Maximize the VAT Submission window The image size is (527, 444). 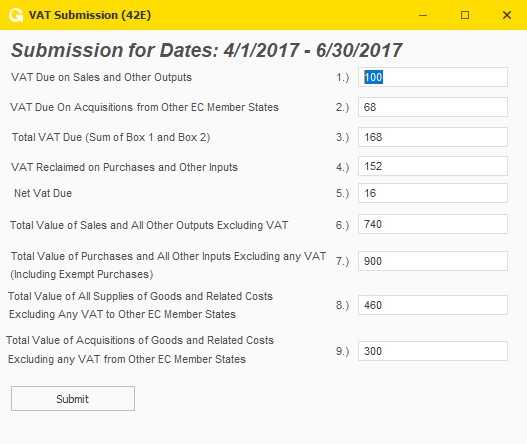pos(465,15)
